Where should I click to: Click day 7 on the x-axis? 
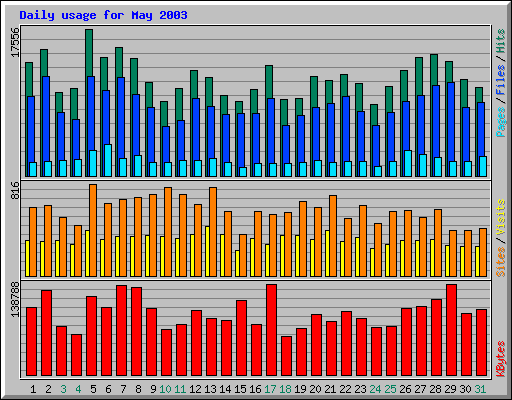coord(123,389)
